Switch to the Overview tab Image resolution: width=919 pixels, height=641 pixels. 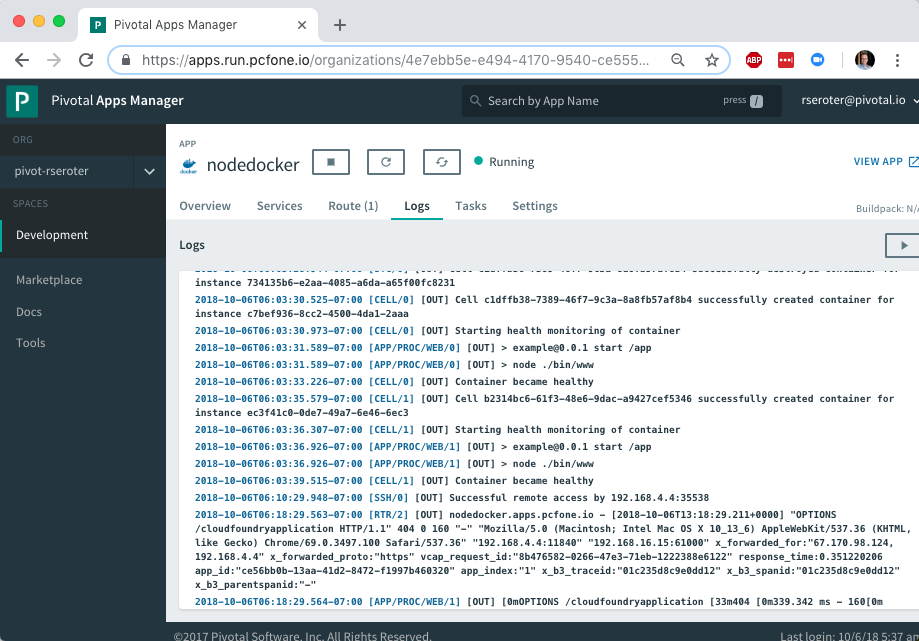pos(205,206)
